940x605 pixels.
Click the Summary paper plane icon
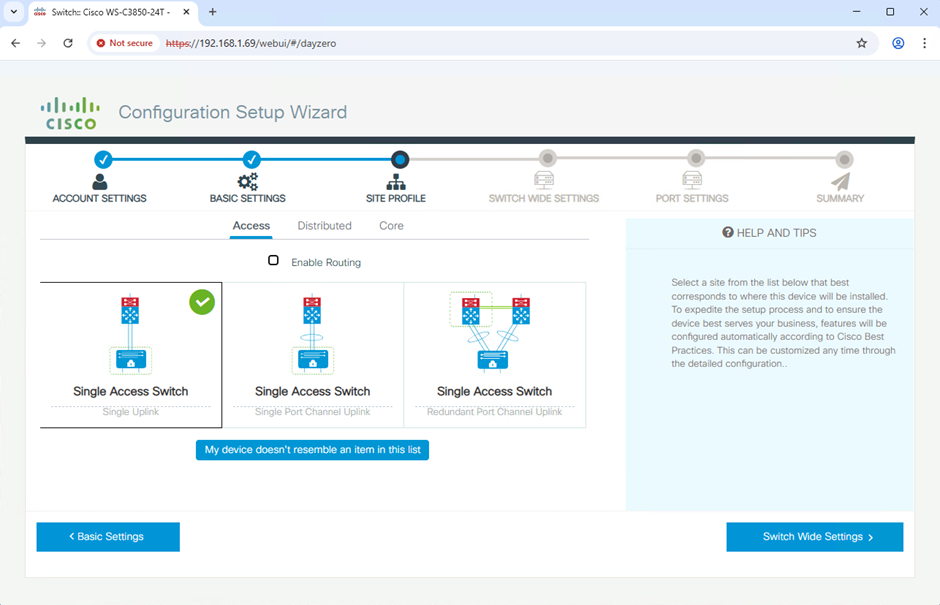point(840,181)
